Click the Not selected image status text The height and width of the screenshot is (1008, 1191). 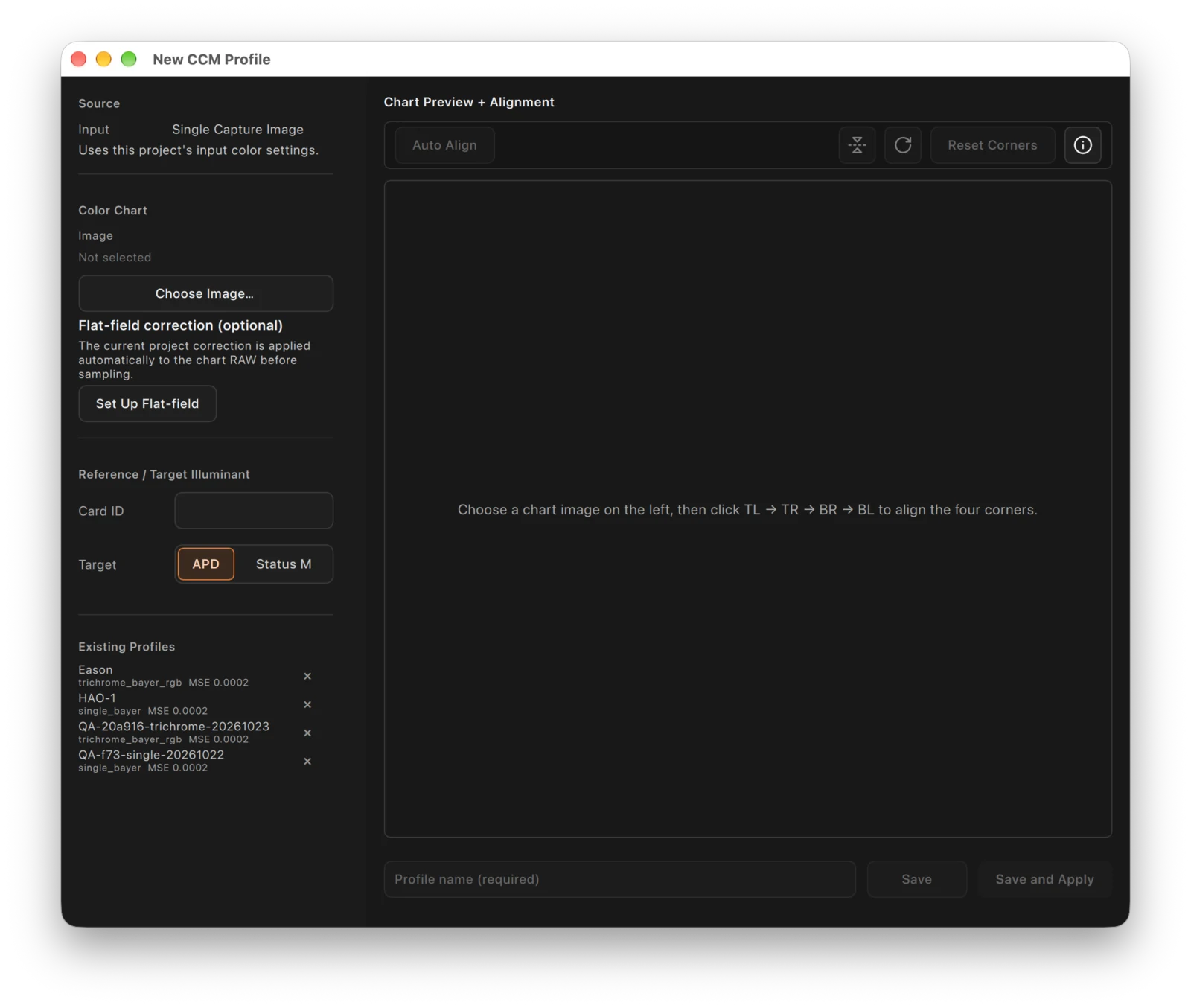click(115, 258)
